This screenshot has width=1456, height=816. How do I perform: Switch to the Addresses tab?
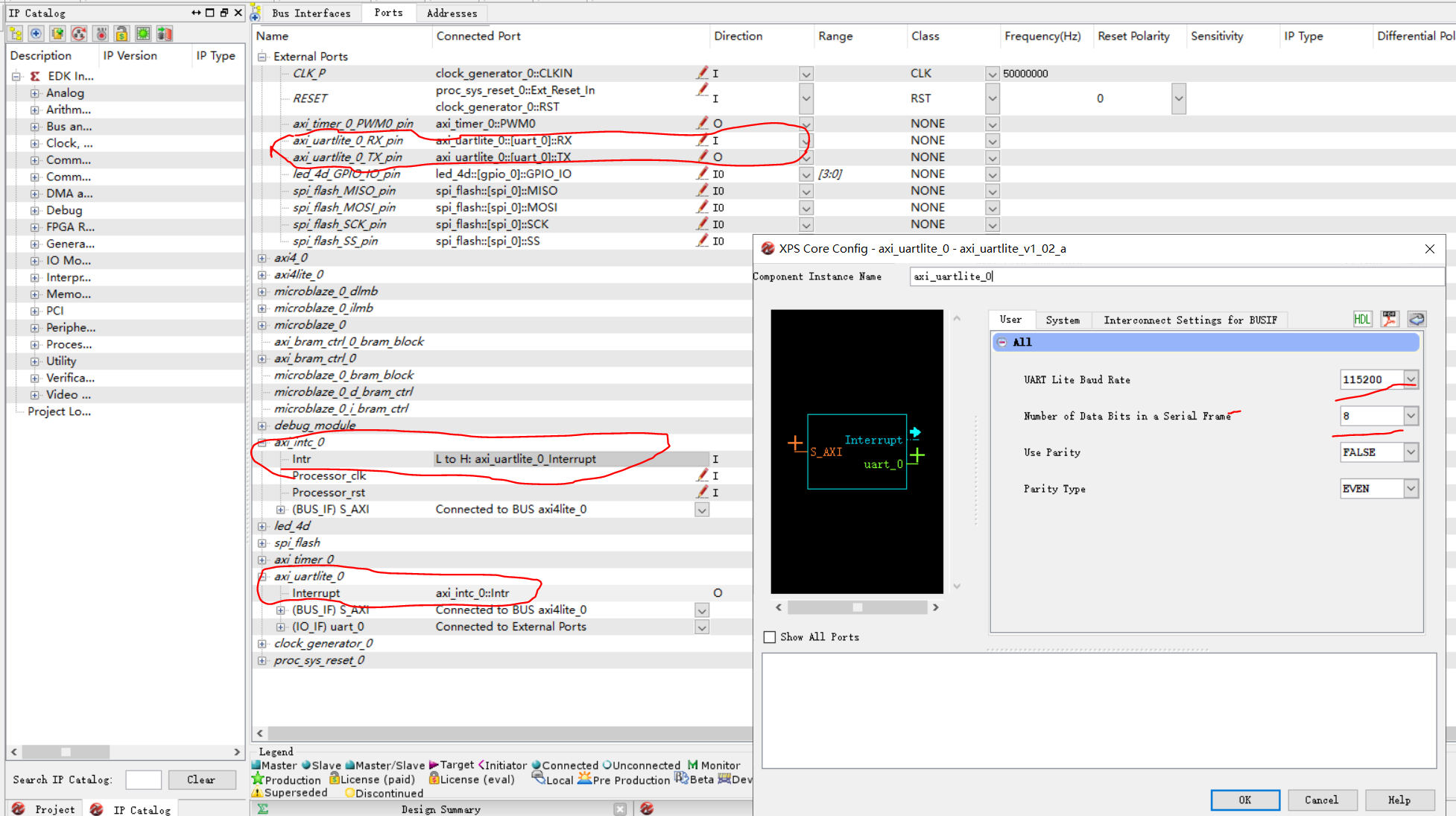coord(452,13)
